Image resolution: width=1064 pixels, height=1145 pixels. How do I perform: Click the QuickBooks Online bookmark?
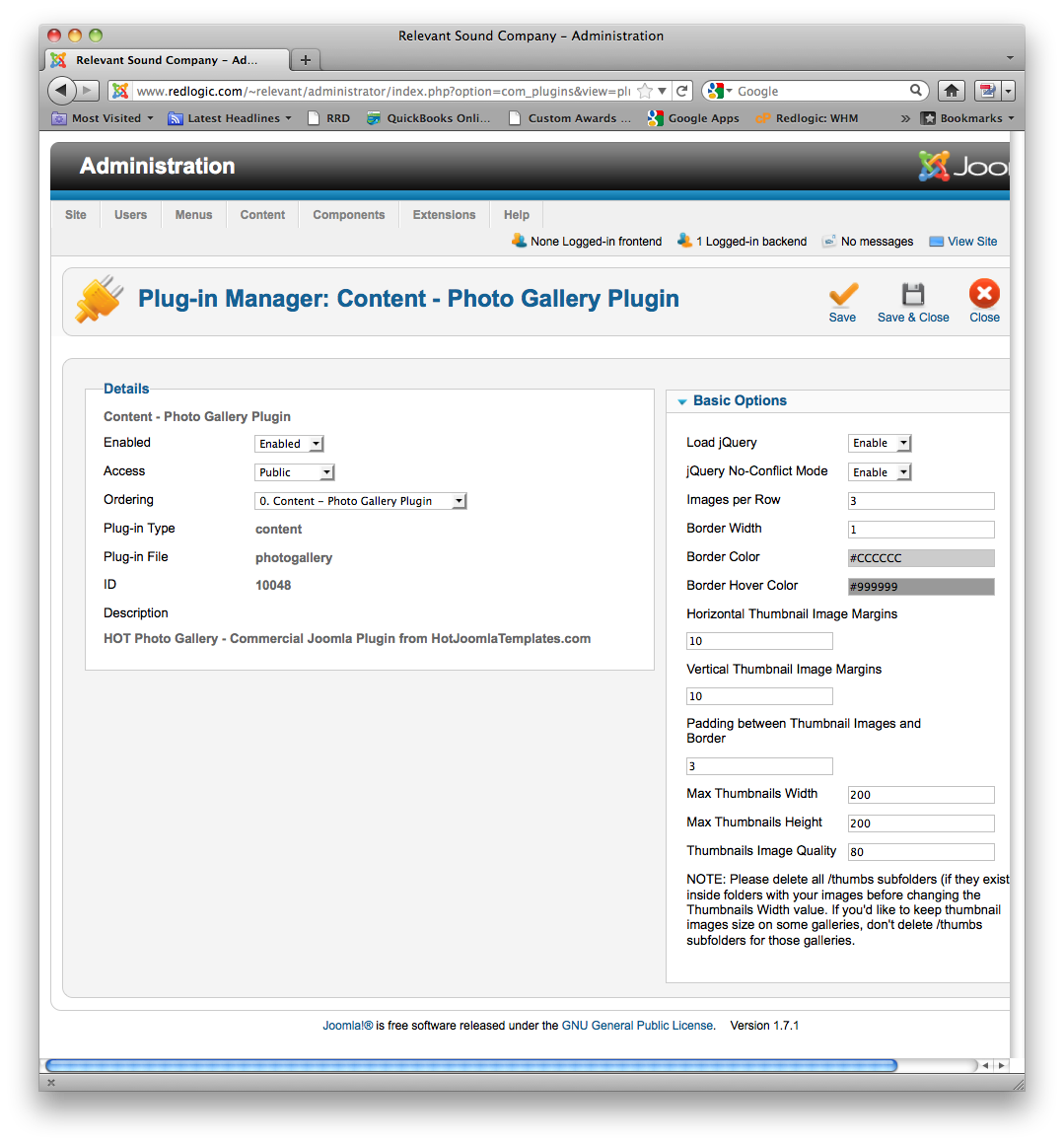point(429,118)
